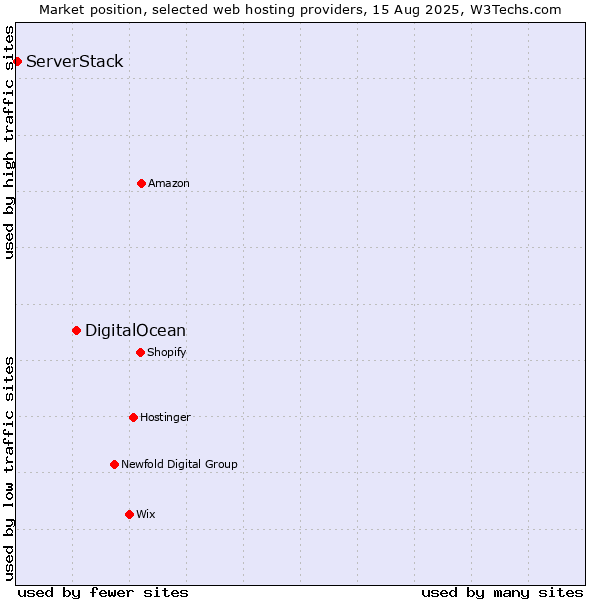The image size is (600, 600).
Task: Click the Wix red data point
Action: pos(129,515)
